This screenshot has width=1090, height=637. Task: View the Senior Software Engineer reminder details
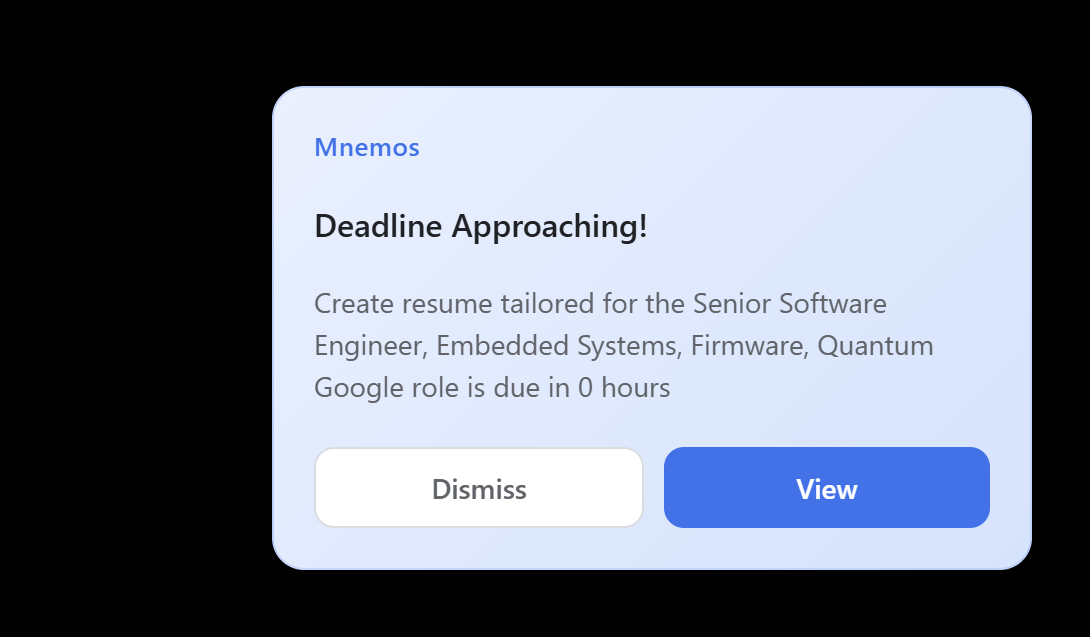(x=827, y=487)
